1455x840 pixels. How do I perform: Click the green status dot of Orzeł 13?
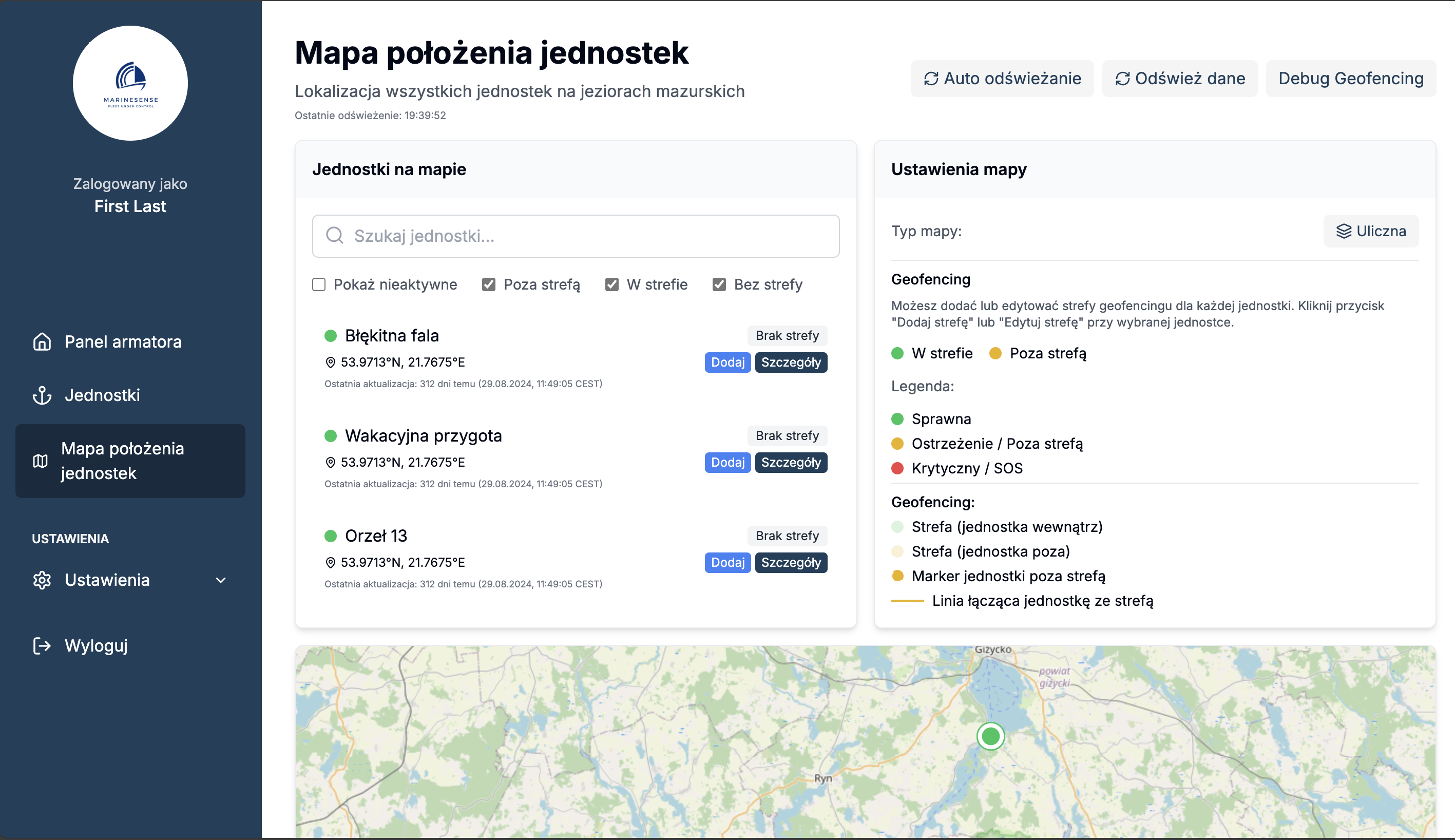pos(331,536)
